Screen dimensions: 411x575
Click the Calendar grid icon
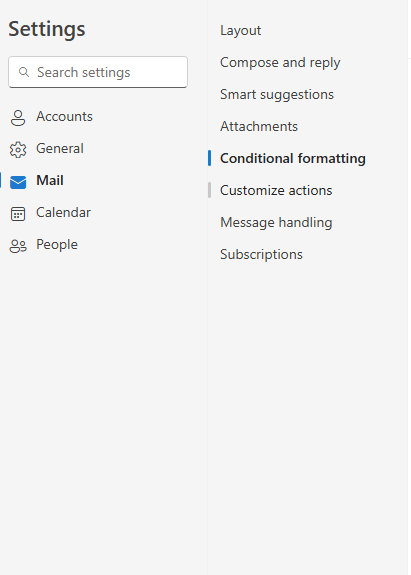(18, 214)
